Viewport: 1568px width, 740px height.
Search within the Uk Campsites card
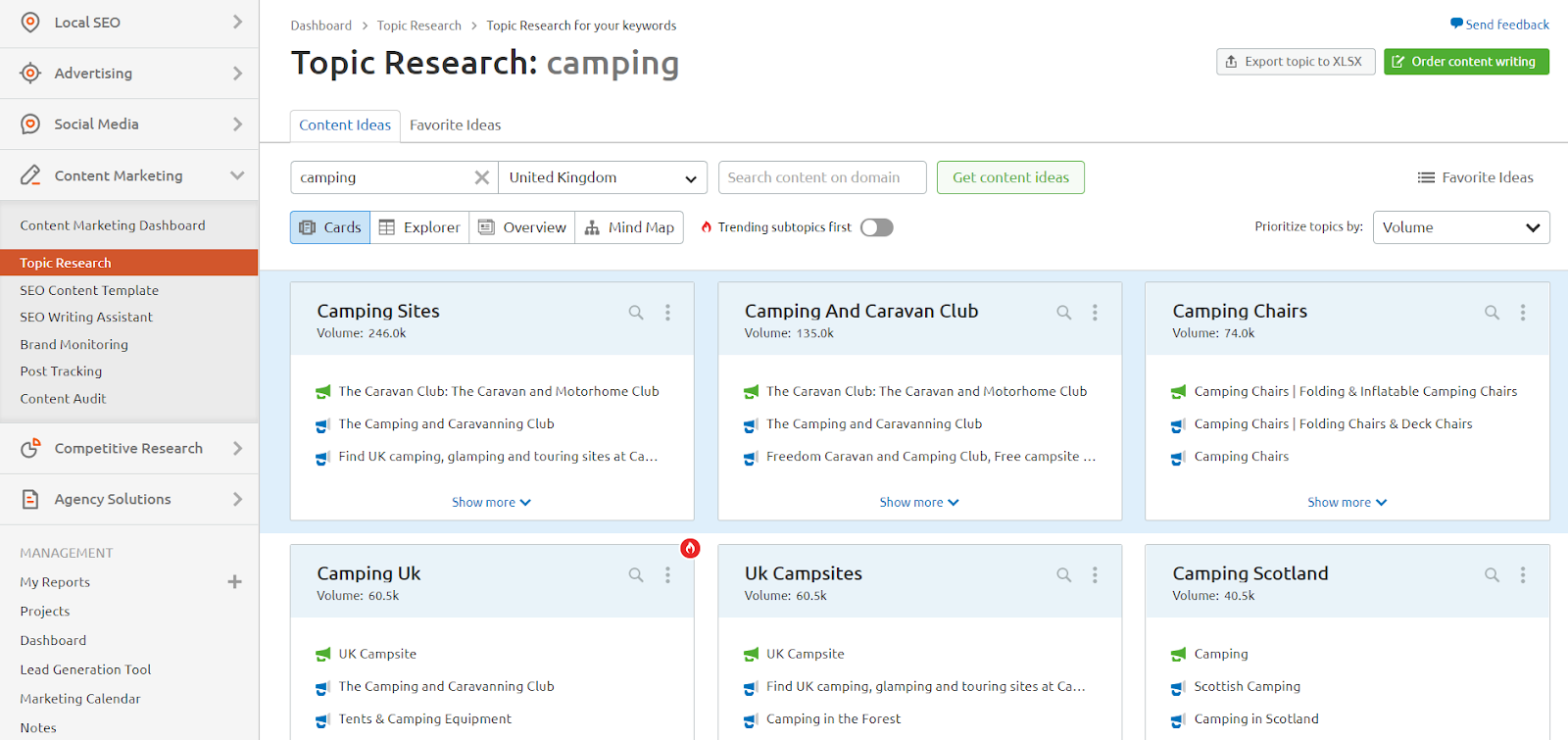(x=1063, y=575)
